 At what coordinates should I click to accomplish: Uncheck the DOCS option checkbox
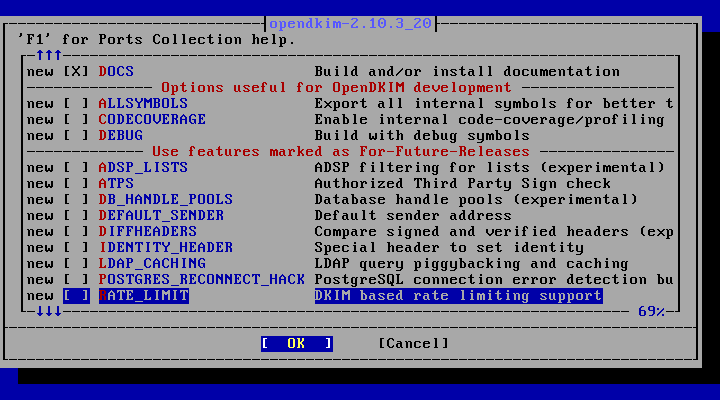coord(76,72)
